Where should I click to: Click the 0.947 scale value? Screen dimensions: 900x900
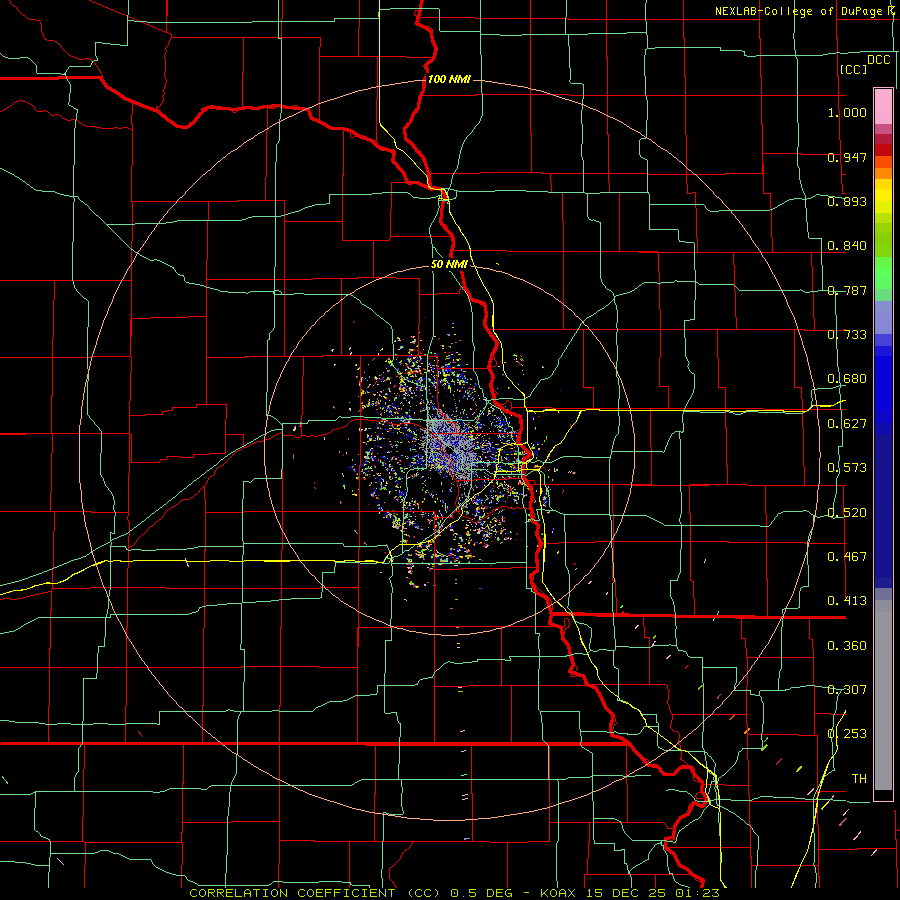pyautogui.click(x=847, y=157)
